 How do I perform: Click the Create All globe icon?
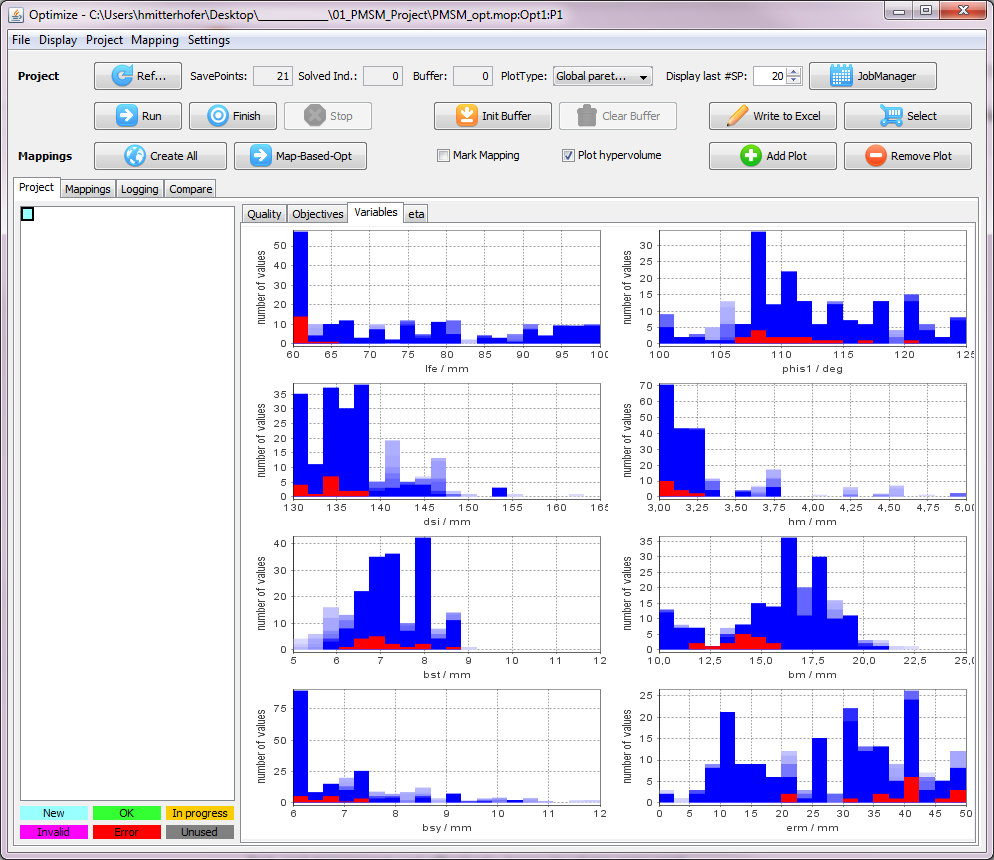coord(135,156)
